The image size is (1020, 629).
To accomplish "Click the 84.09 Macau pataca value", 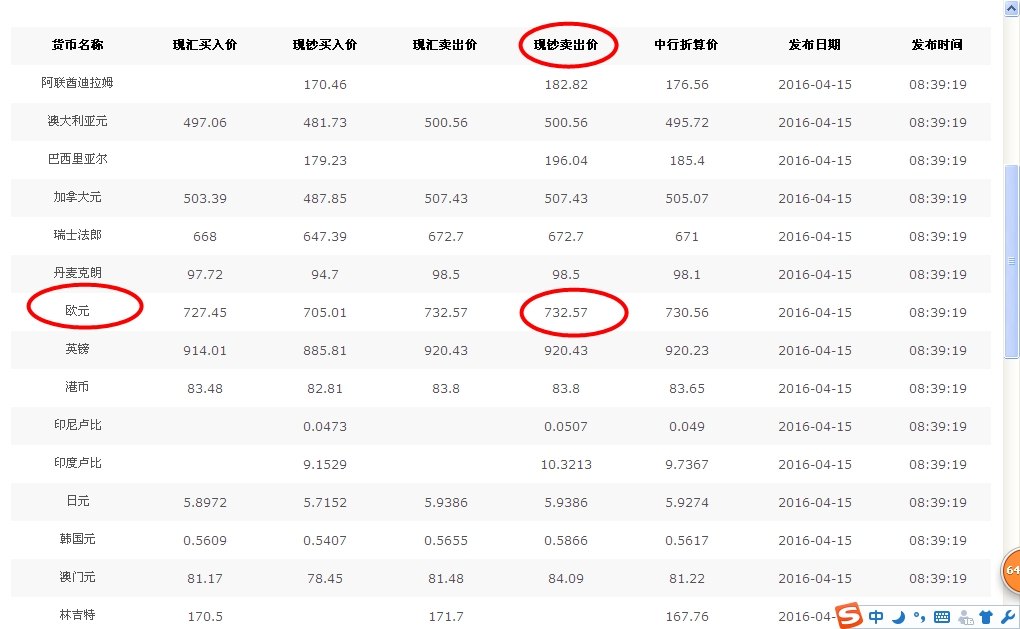I will click(566, 579).
